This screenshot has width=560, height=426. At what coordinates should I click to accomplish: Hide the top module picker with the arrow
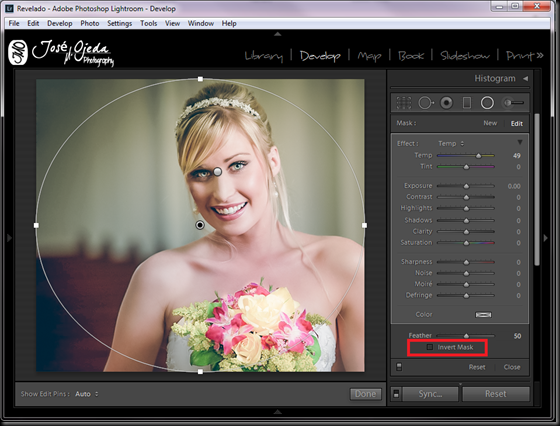278,34
